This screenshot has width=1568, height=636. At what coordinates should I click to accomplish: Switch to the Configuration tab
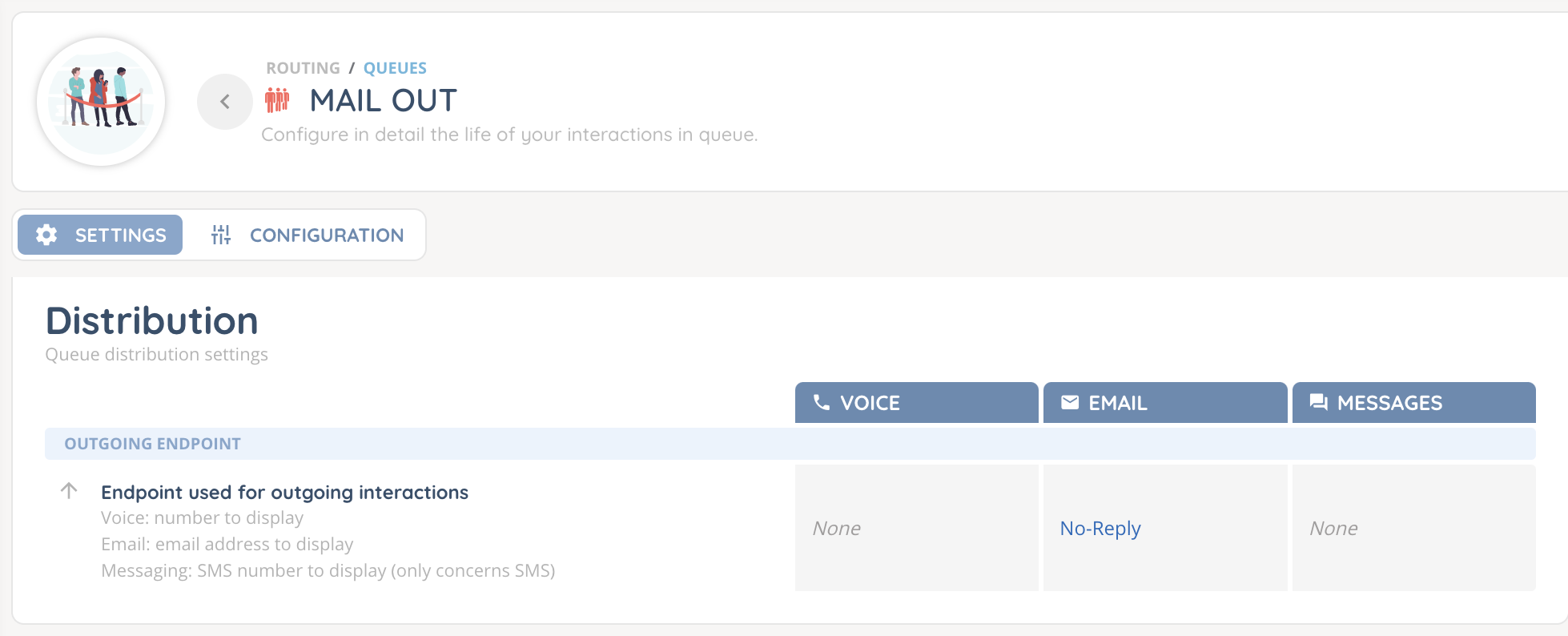click(x=308, y=235)
